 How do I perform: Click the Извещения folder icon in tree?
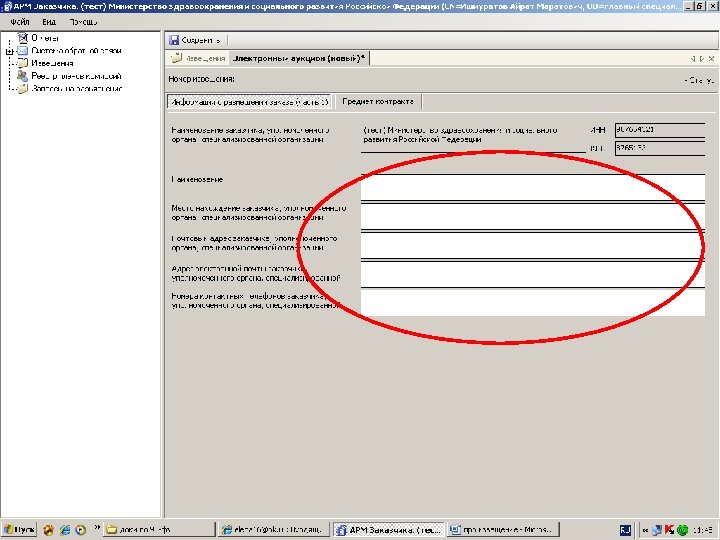pos(22,63)
